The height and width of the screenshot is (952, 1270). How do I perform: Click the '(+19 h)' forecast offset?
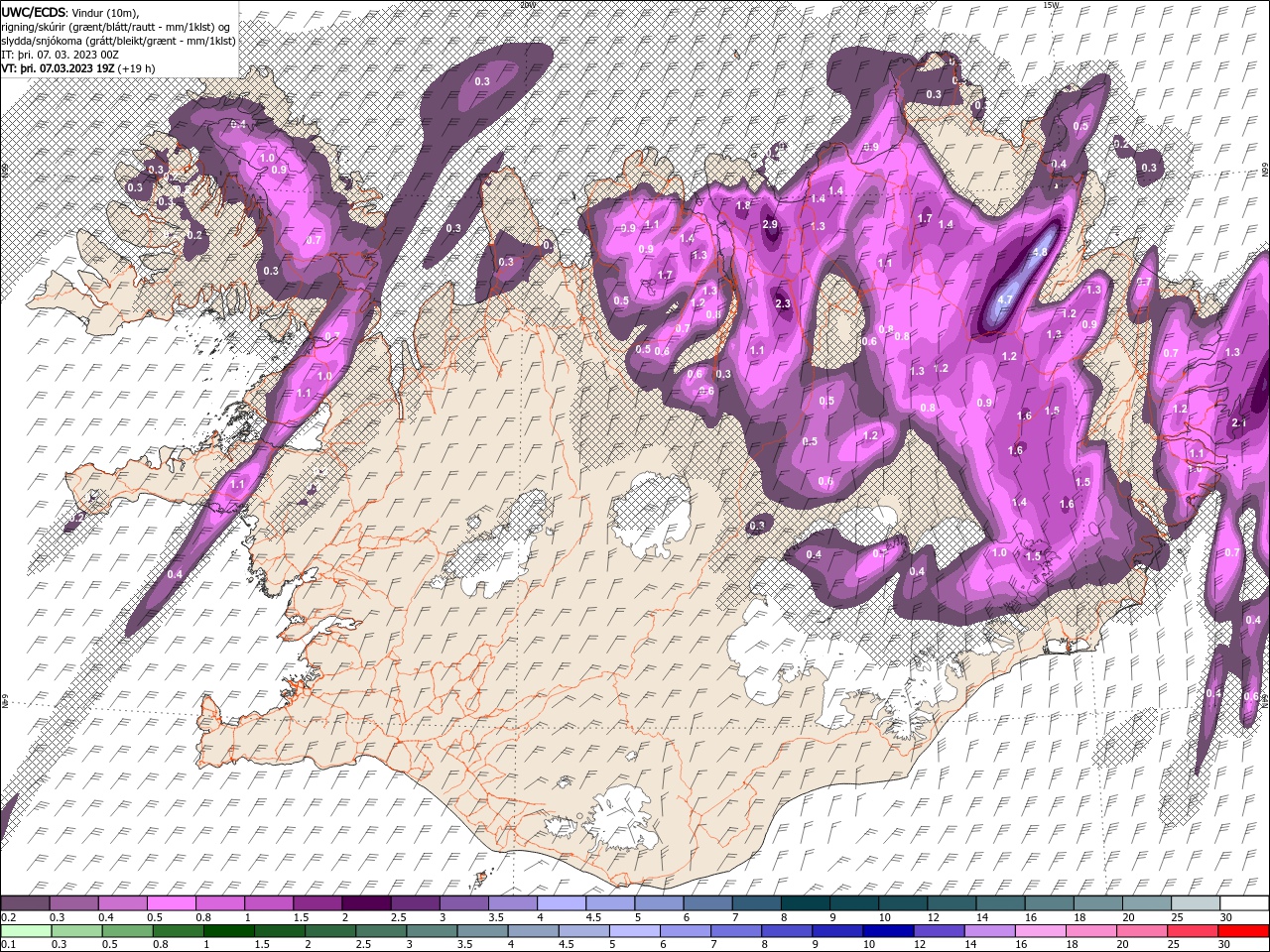[136, 68]
